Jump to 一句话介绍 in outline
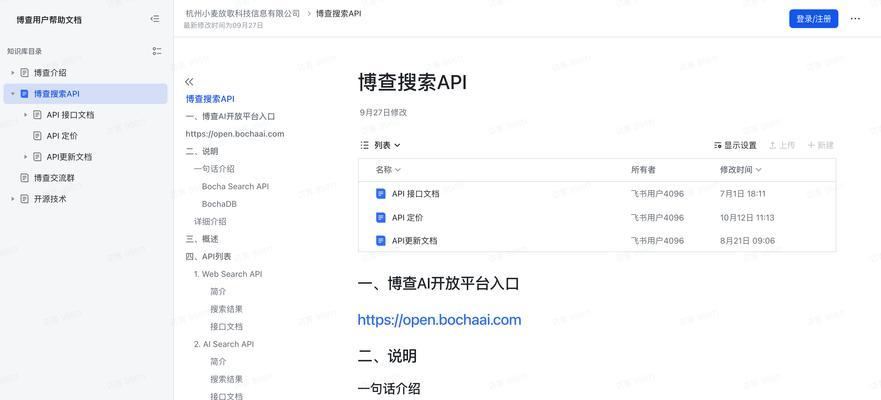 (214, 169)
